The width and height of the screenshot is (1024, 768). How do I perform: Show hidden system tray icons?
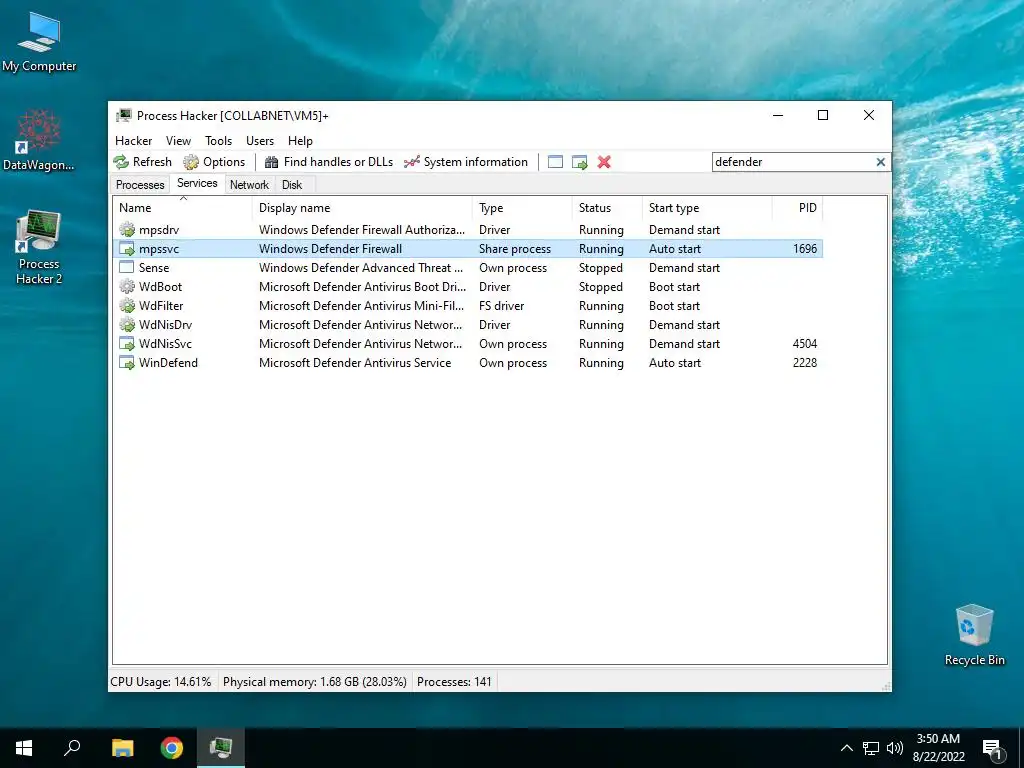coord(846,748)
